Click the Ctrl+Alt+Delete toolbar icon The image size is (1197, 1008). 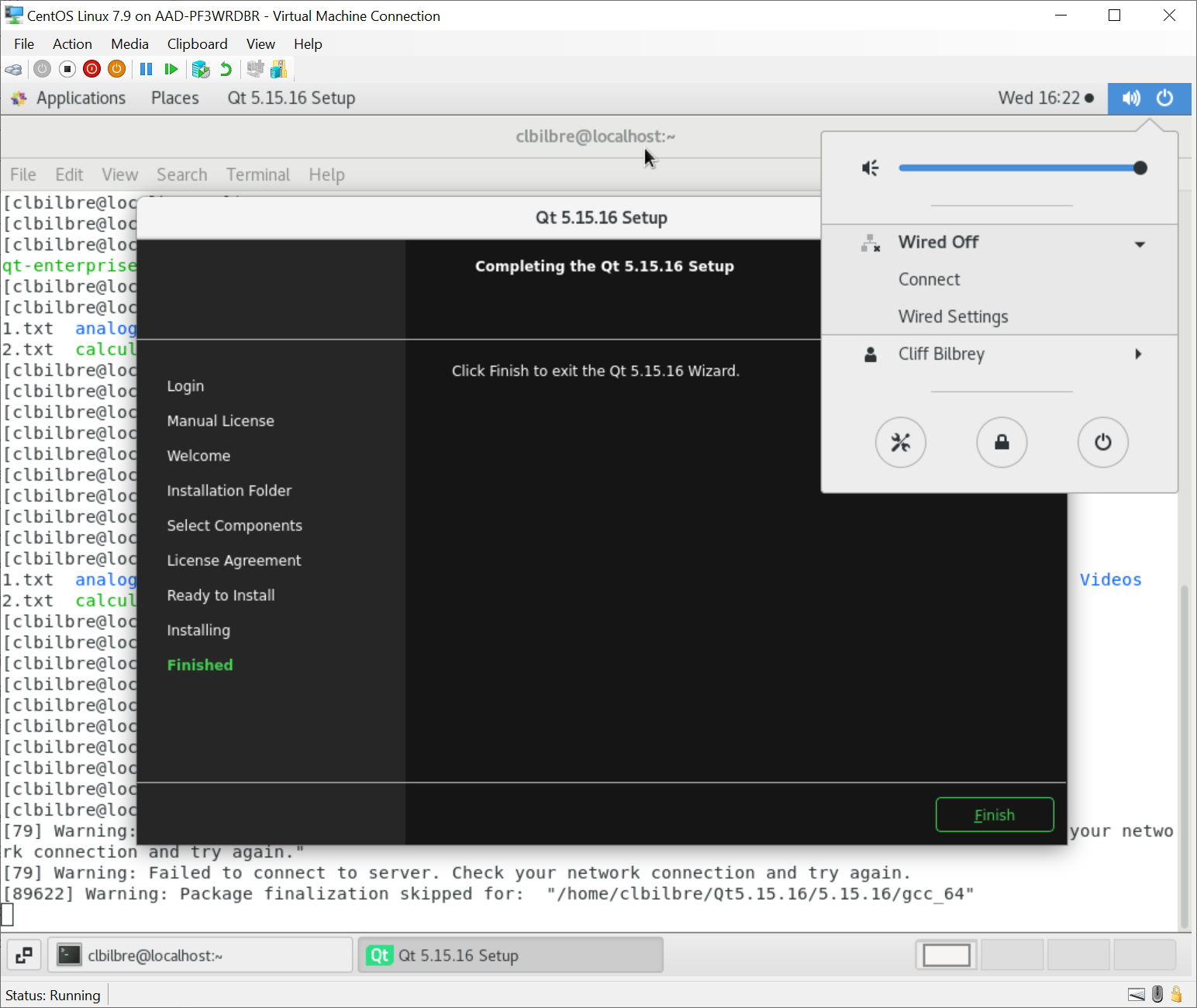click(14, 70)
